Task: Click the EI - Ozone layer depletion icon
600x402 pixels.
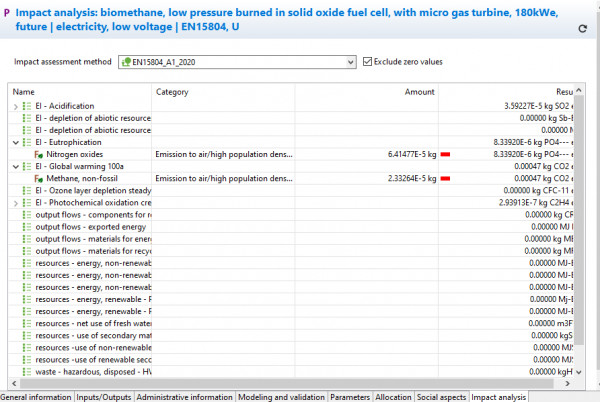Action: coord(27,190)
